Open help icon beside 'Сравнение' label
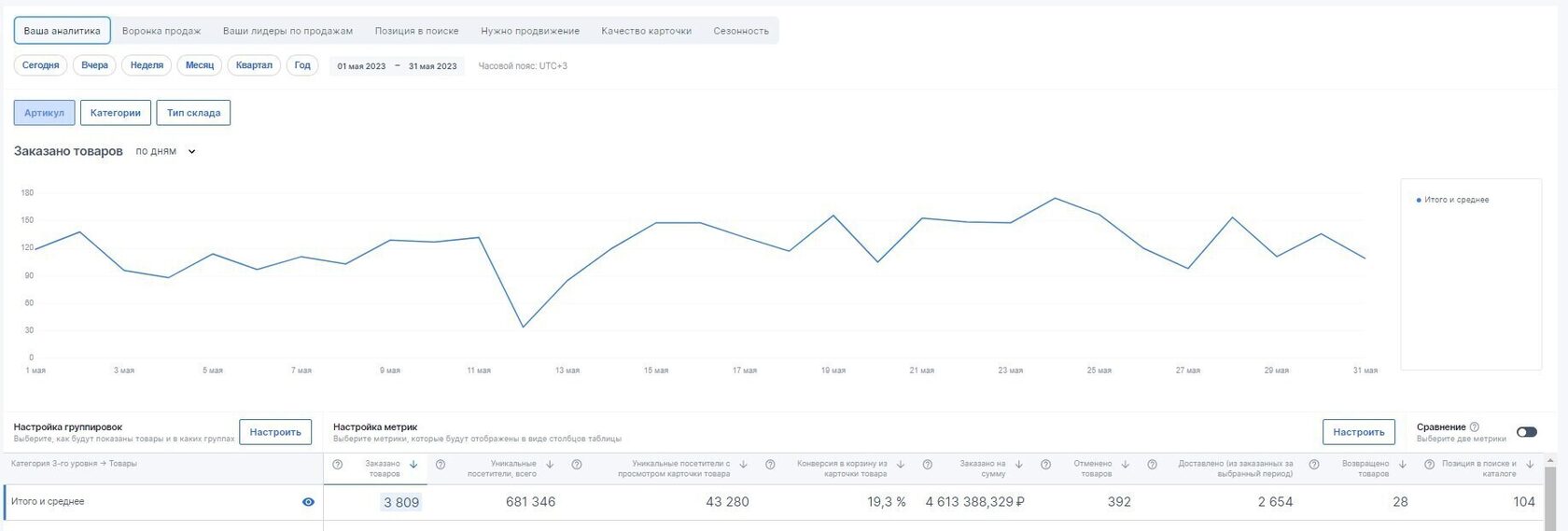This screenshot has width=1568, height=531. point(1475,426)
